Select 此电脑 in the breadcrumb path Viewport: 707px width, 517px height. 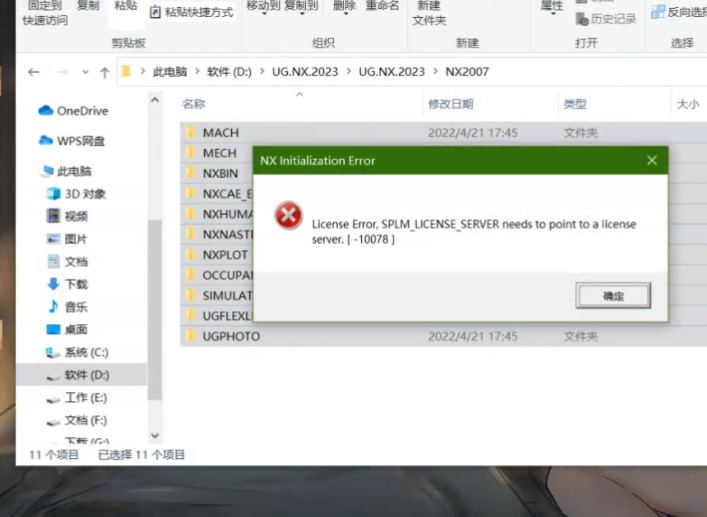tap(170, 72)
